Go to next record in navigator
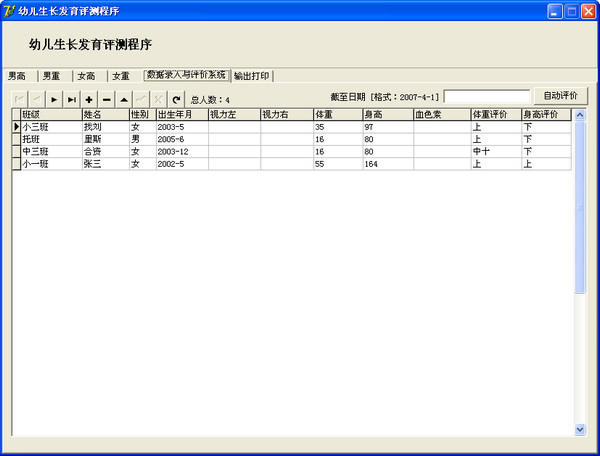 pos(54,99)
